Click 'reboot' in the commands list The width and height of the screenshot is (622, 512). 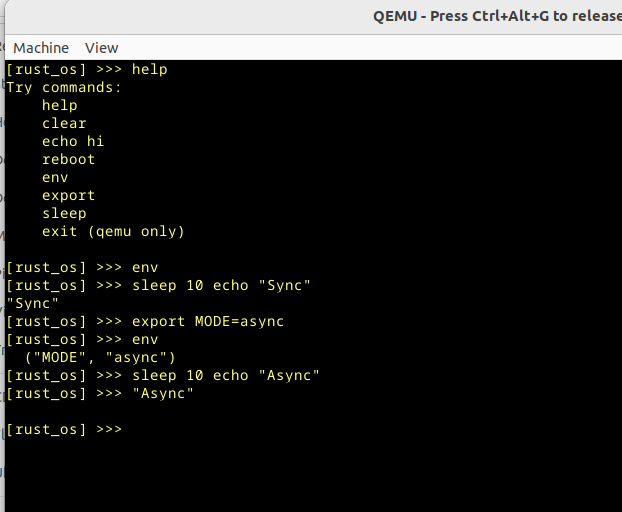click(68, 160)
